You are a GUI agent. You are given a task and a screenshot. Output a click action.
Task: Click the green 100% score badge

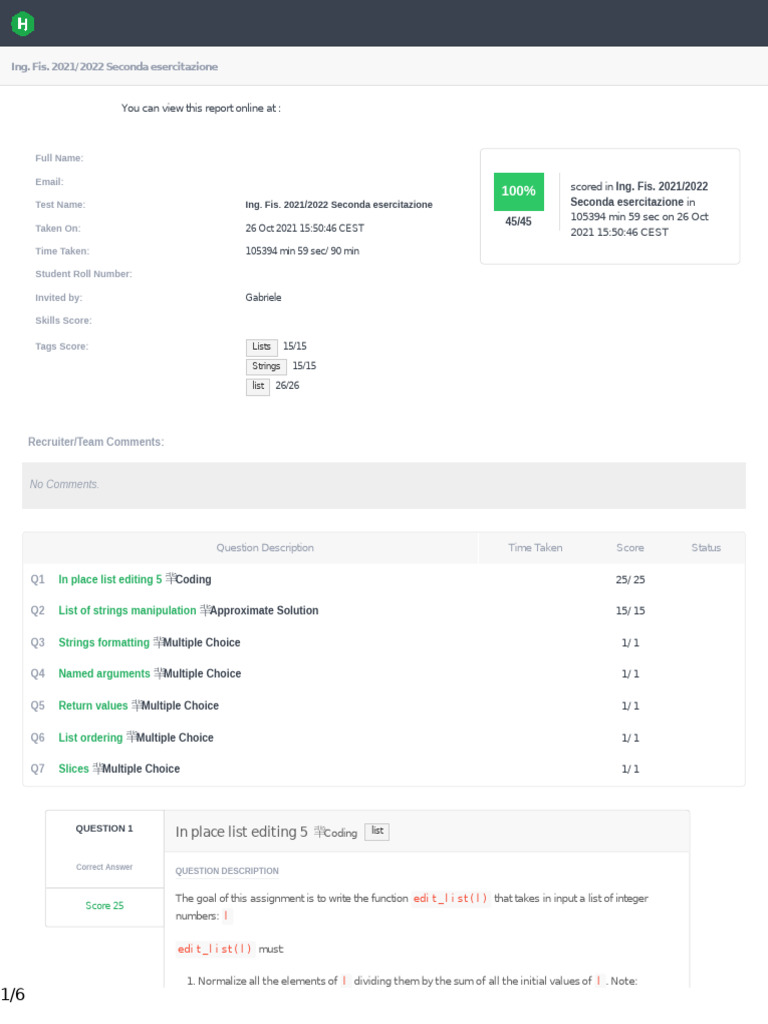click(x=518, y=191)
